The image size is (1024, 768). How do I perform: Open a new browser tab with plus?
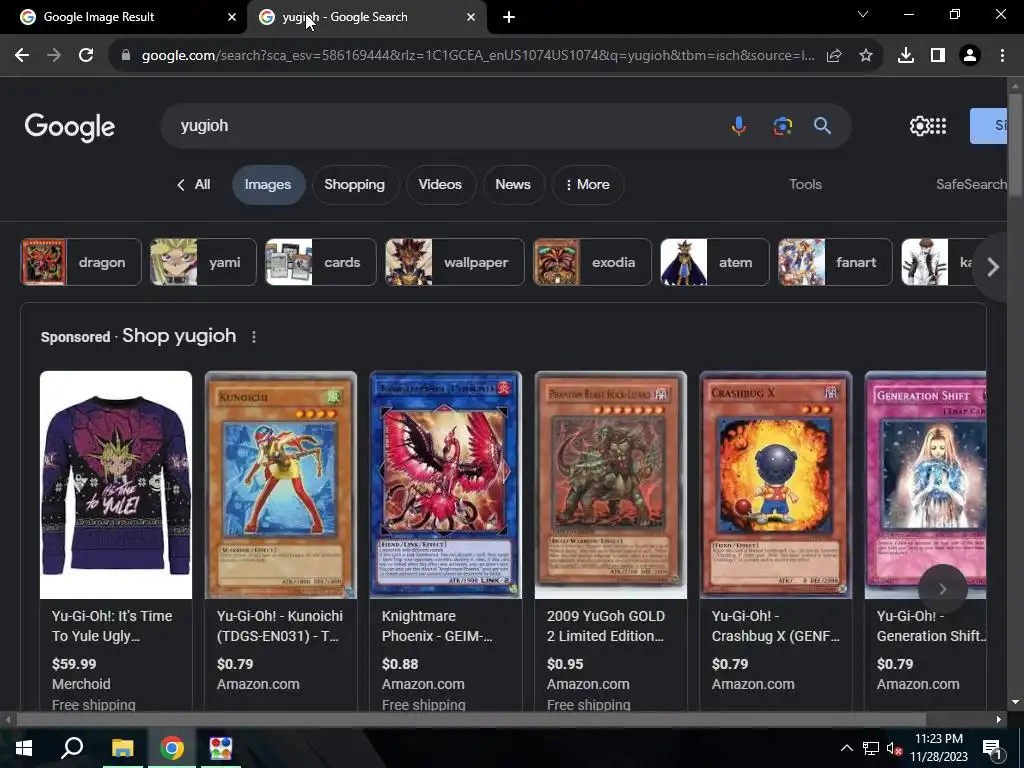[509, 17]
